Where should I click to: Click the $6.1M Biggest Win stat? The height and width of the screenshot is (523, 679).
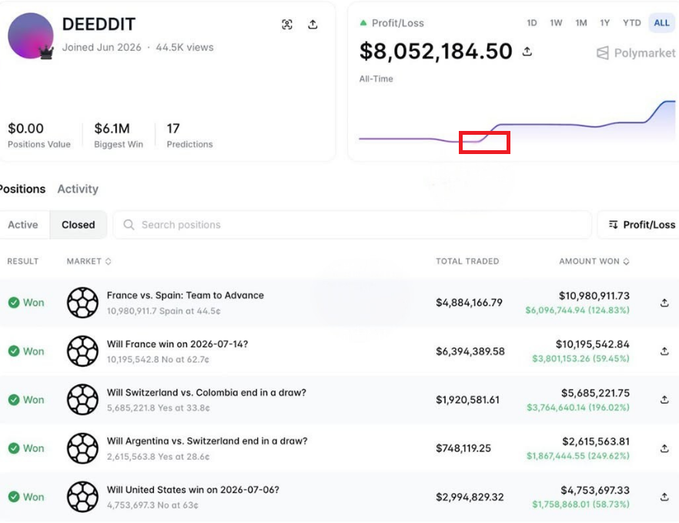pos(118,135)
